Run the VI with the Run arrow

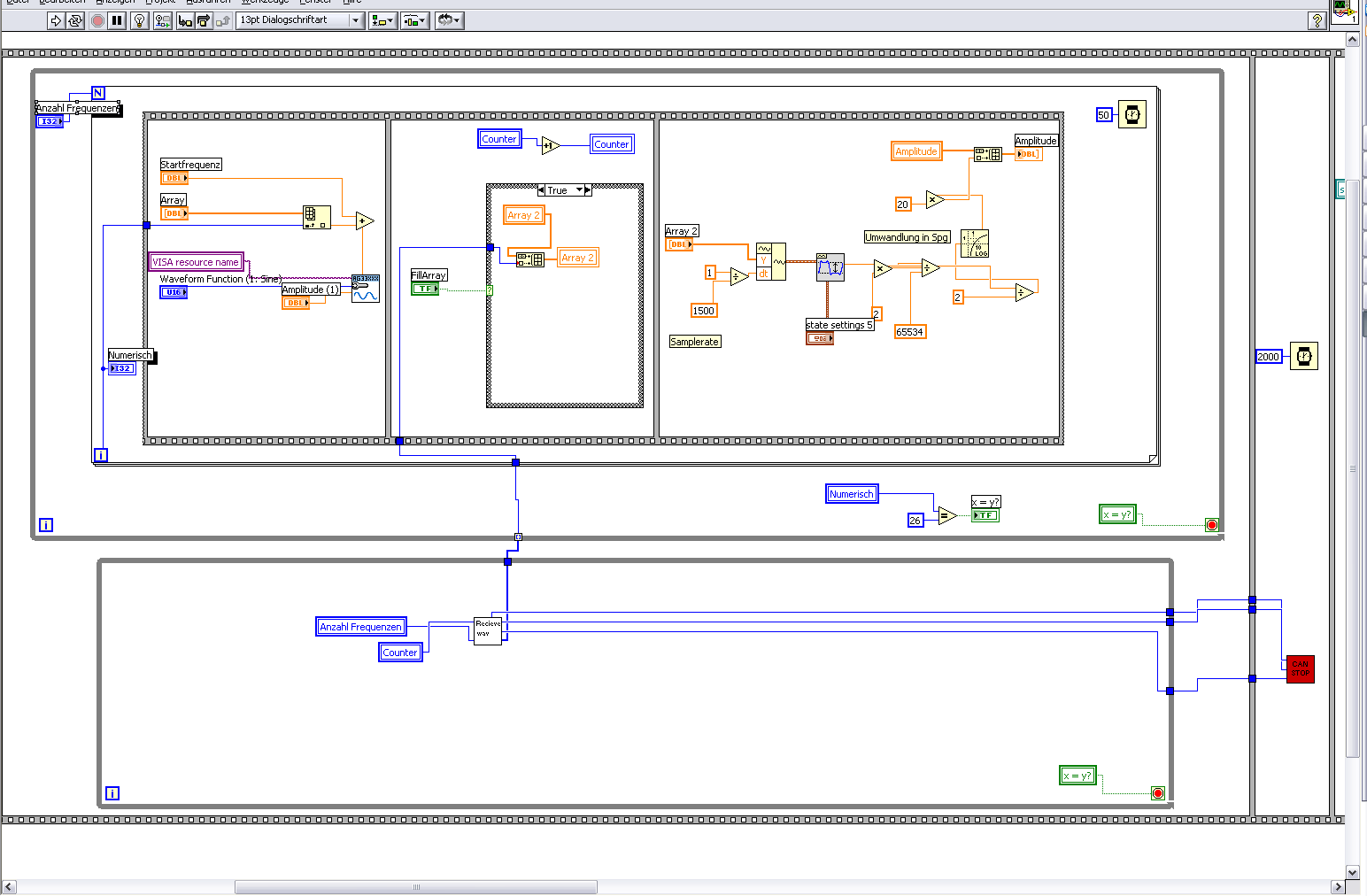click(56, 20)
